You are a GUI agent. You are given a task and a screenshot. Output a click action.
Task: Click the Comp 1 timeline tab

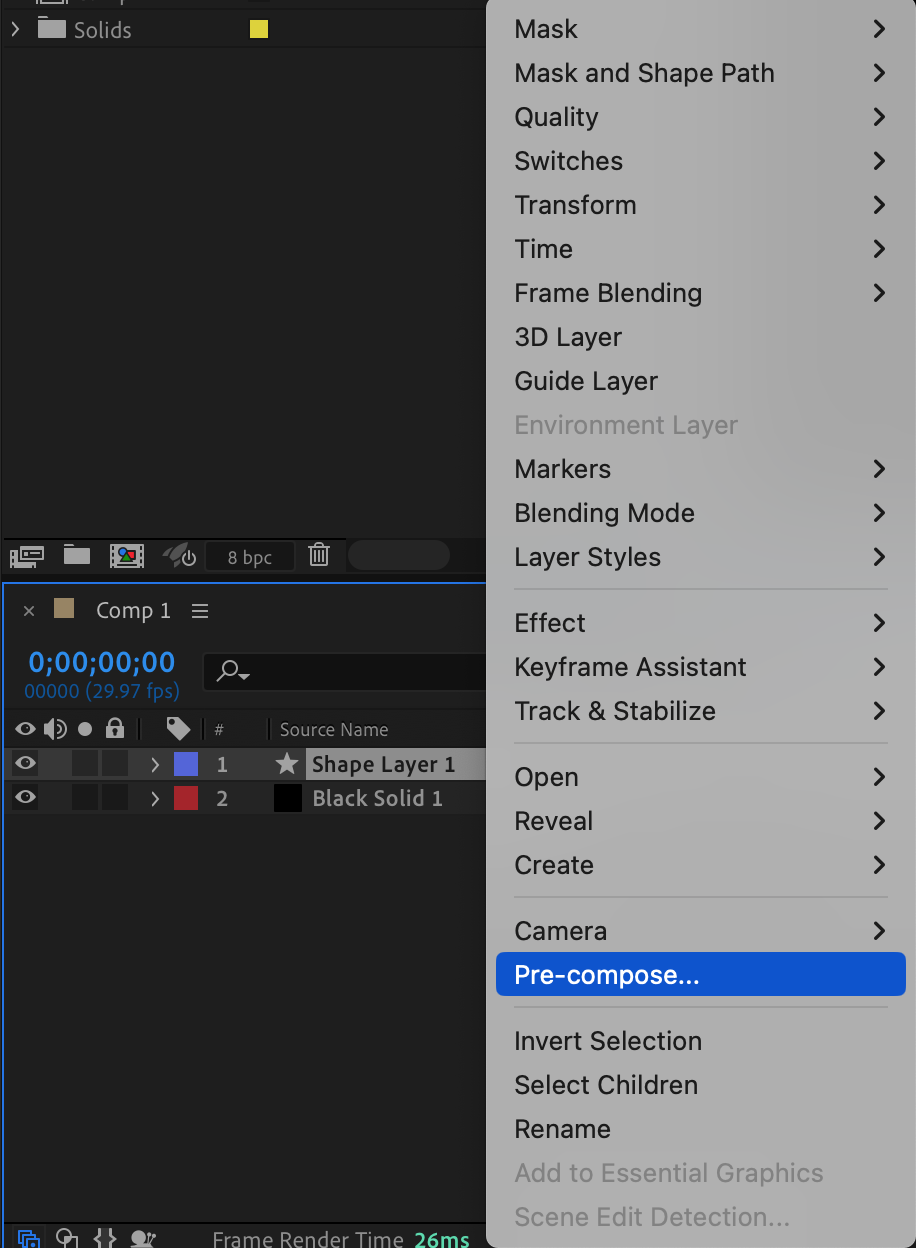pyautogui.click(x=133, y=611)
